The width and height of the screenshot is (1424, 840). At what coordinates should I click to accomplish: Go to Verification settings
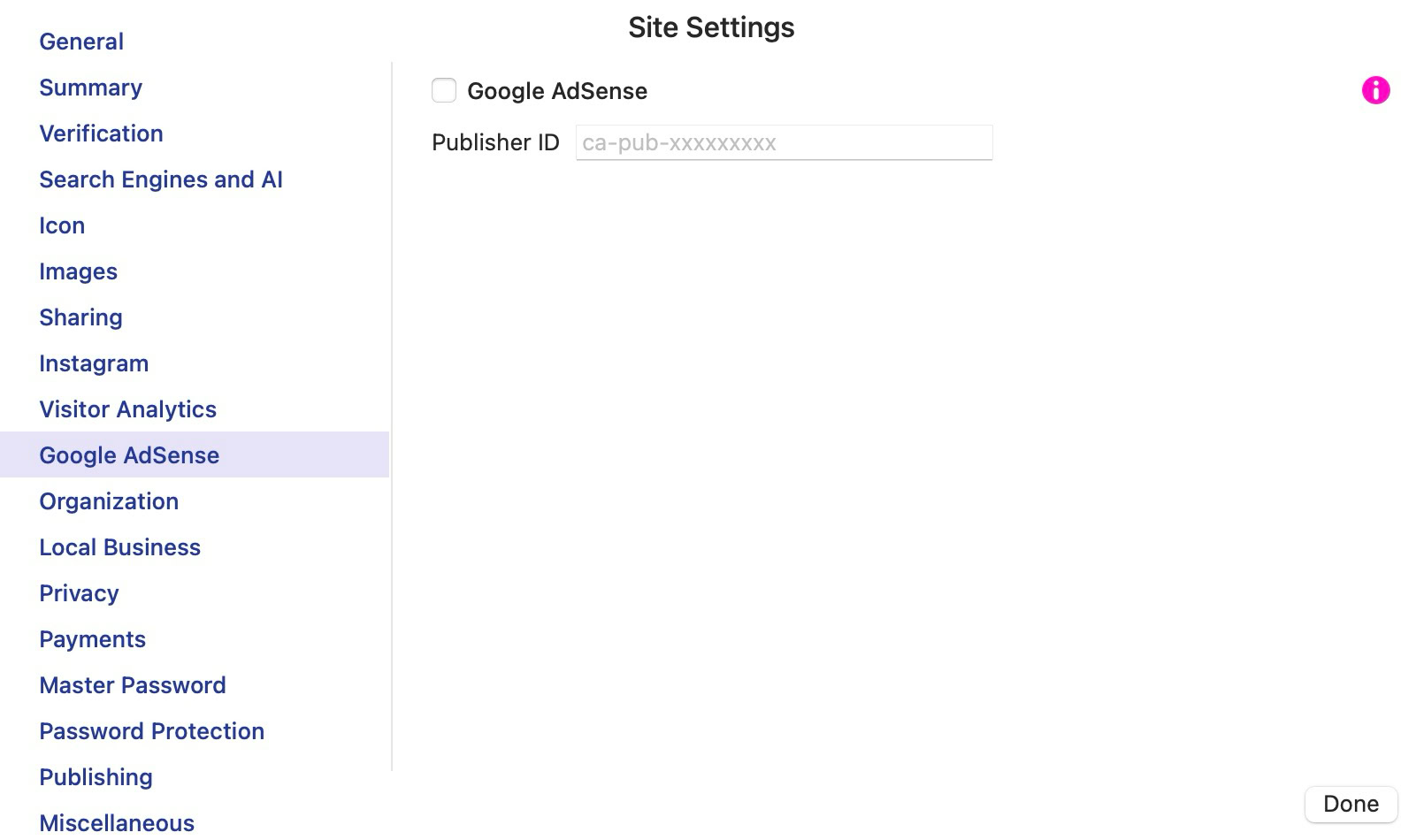point(101,134)
